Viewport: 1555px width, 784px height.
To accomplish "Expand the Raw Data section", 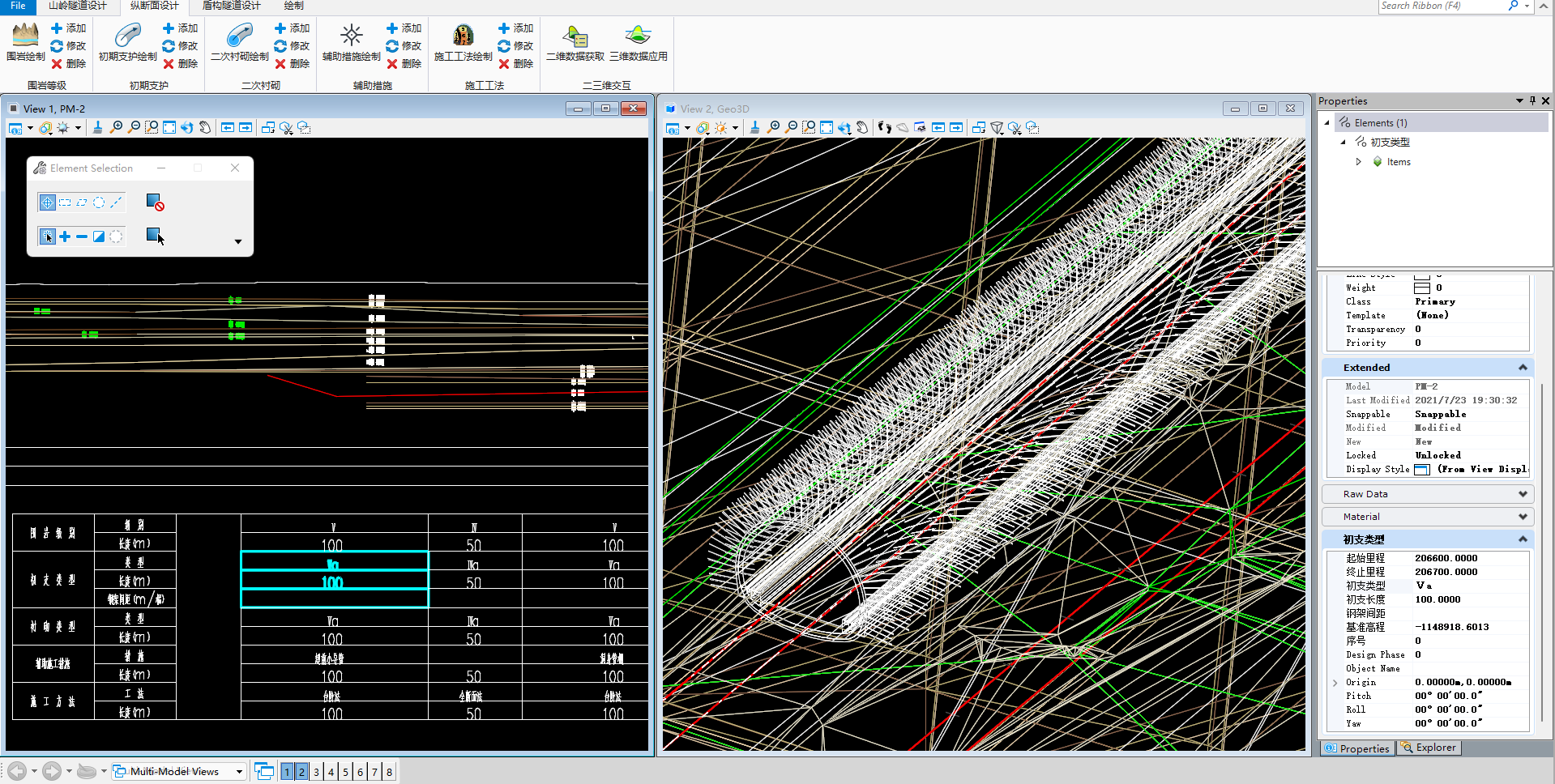I will pos(1426,494).
